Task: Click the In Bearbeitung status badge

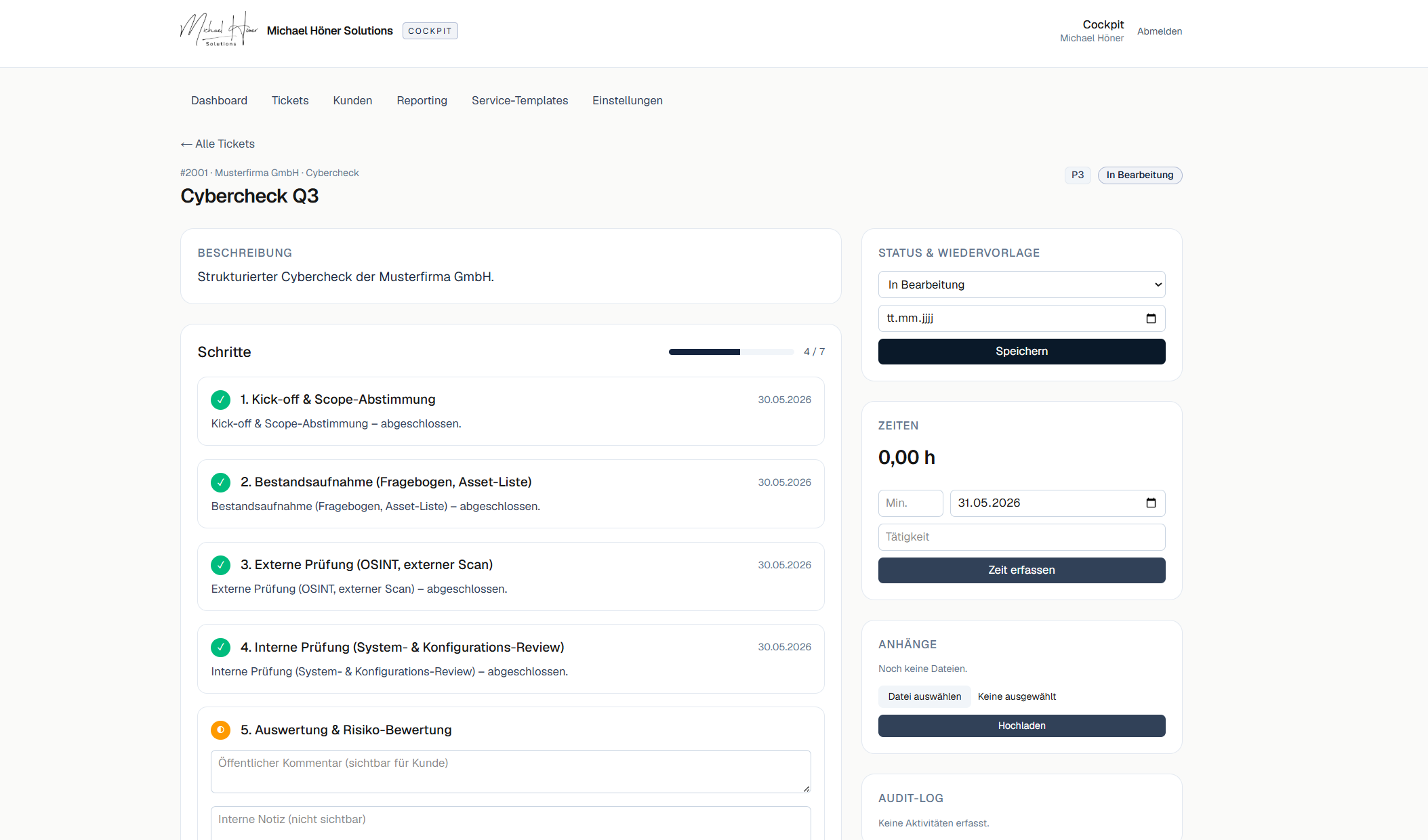Action: point(1140,175)
